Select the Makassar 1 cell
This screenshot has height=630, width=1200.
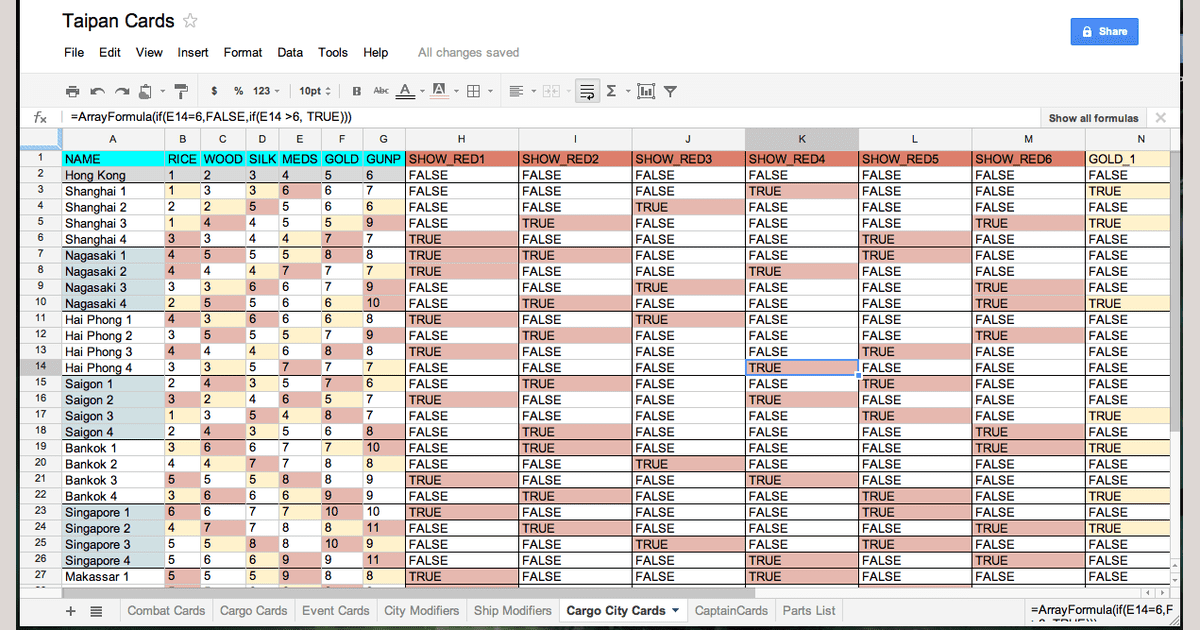113,576
